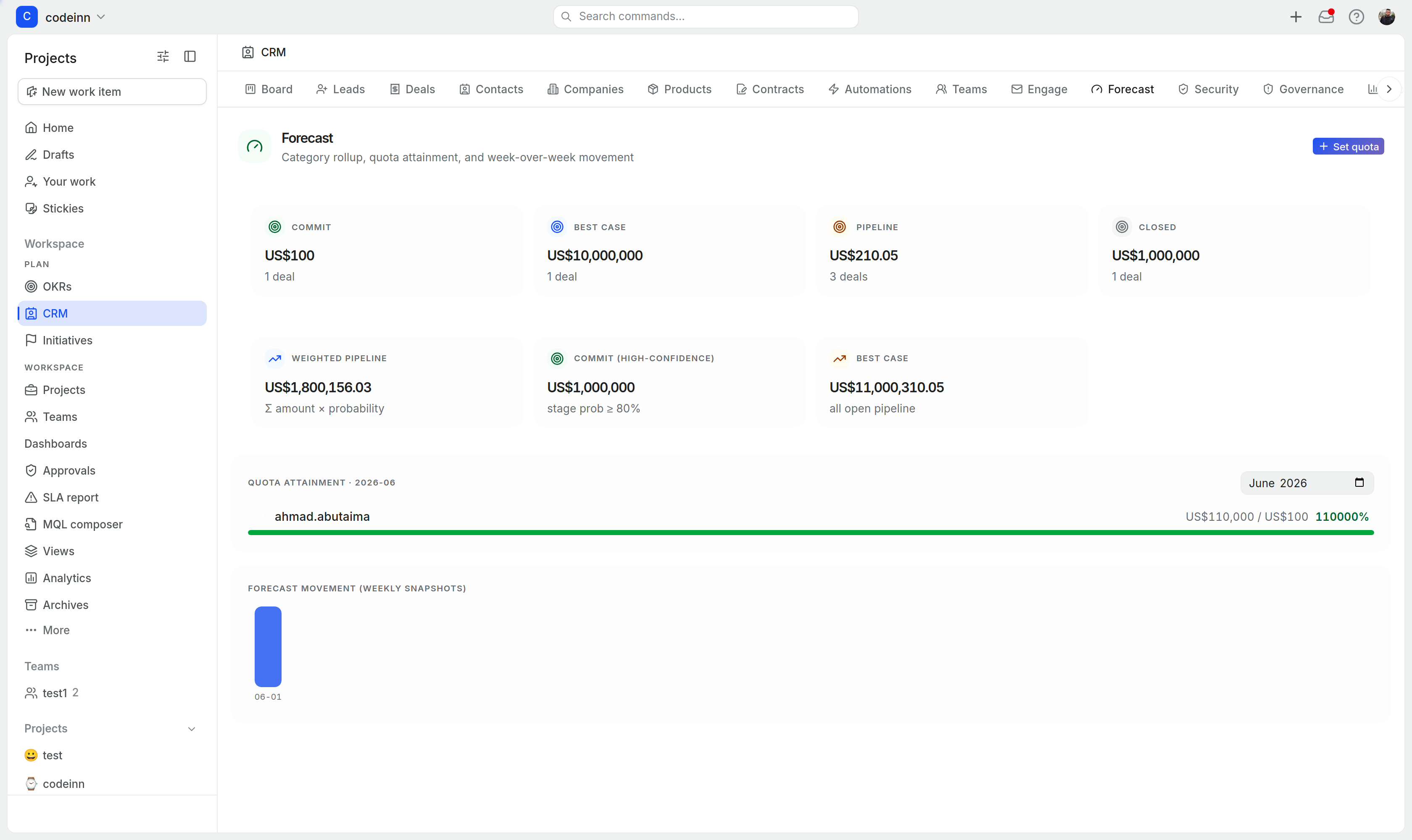Toggle the sidebar collapse panel icon
The width and height of the screenshot is (1412, 840).
pos(190,57)
